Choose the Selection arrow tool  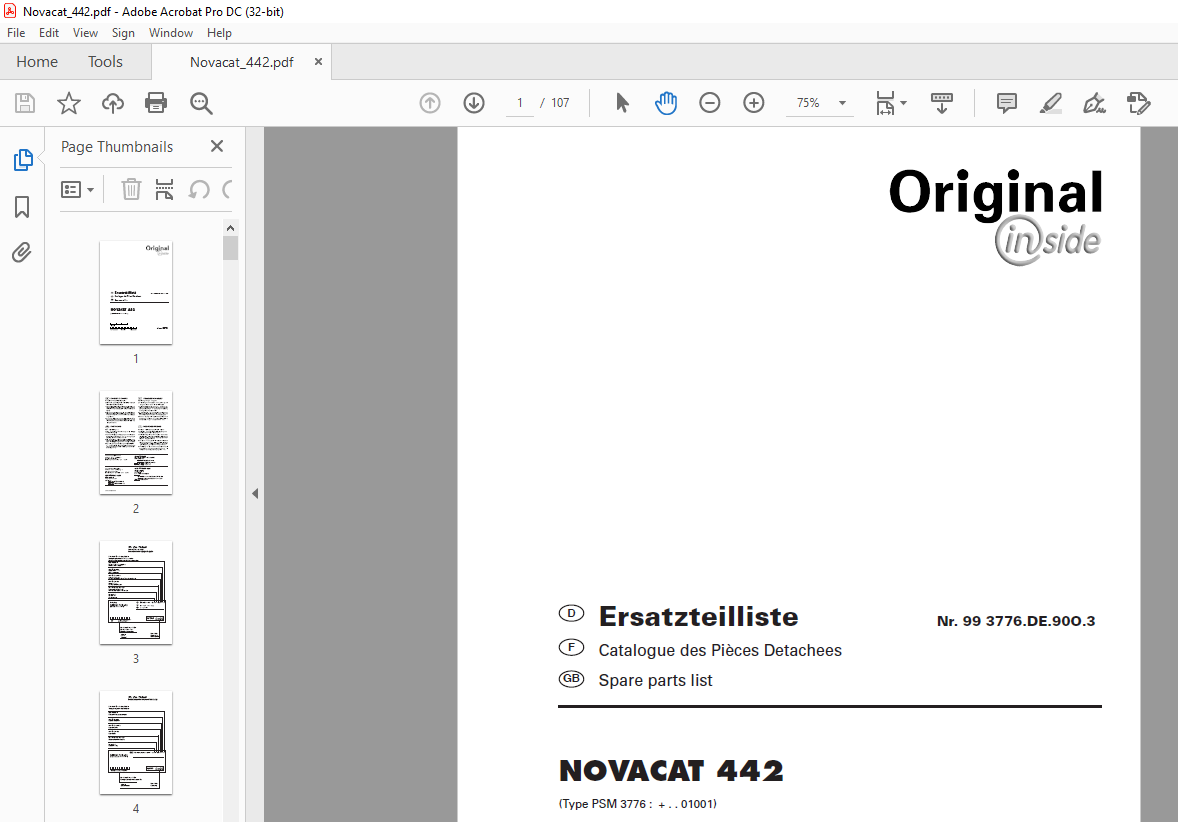pyautogui.click(x=622, y=103)
